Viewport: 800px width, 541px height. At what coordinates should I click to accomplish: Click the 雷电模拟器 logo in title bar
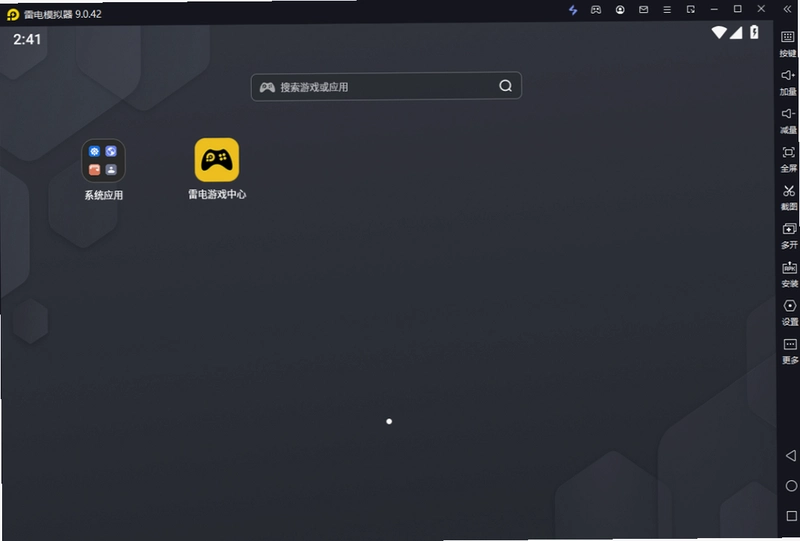pos(13,14)
